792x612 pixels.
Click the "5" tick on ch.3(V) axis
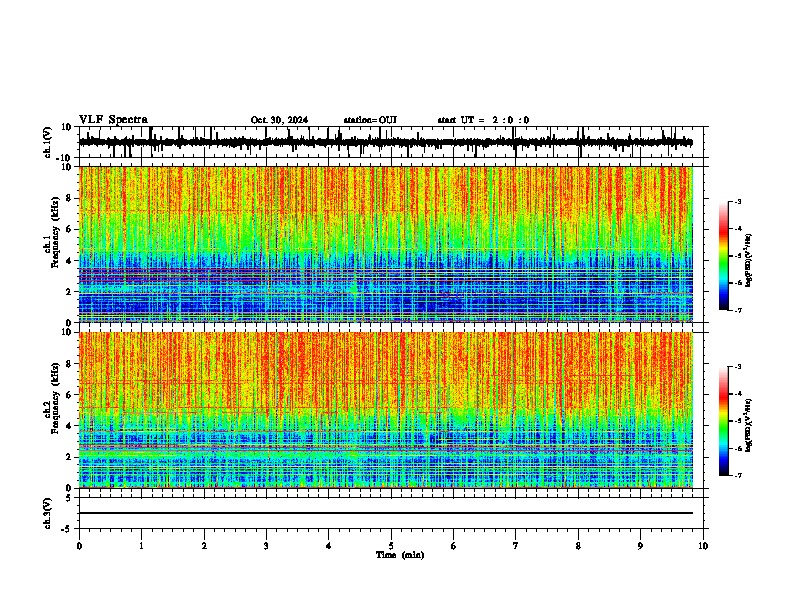(x=70, y=498)
